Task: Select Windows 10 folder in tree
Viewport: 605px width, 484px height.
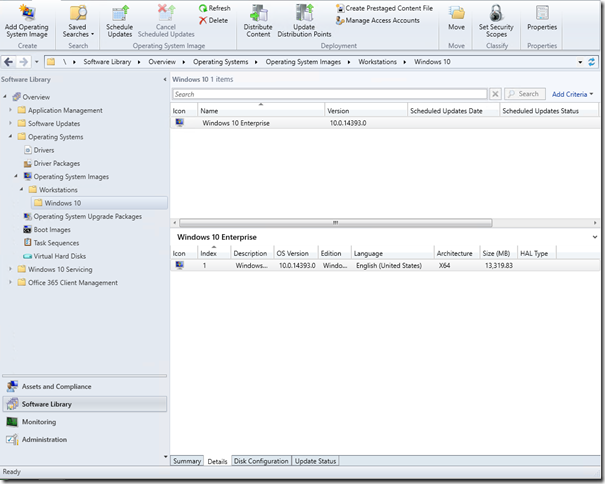Action: point(99,203)
